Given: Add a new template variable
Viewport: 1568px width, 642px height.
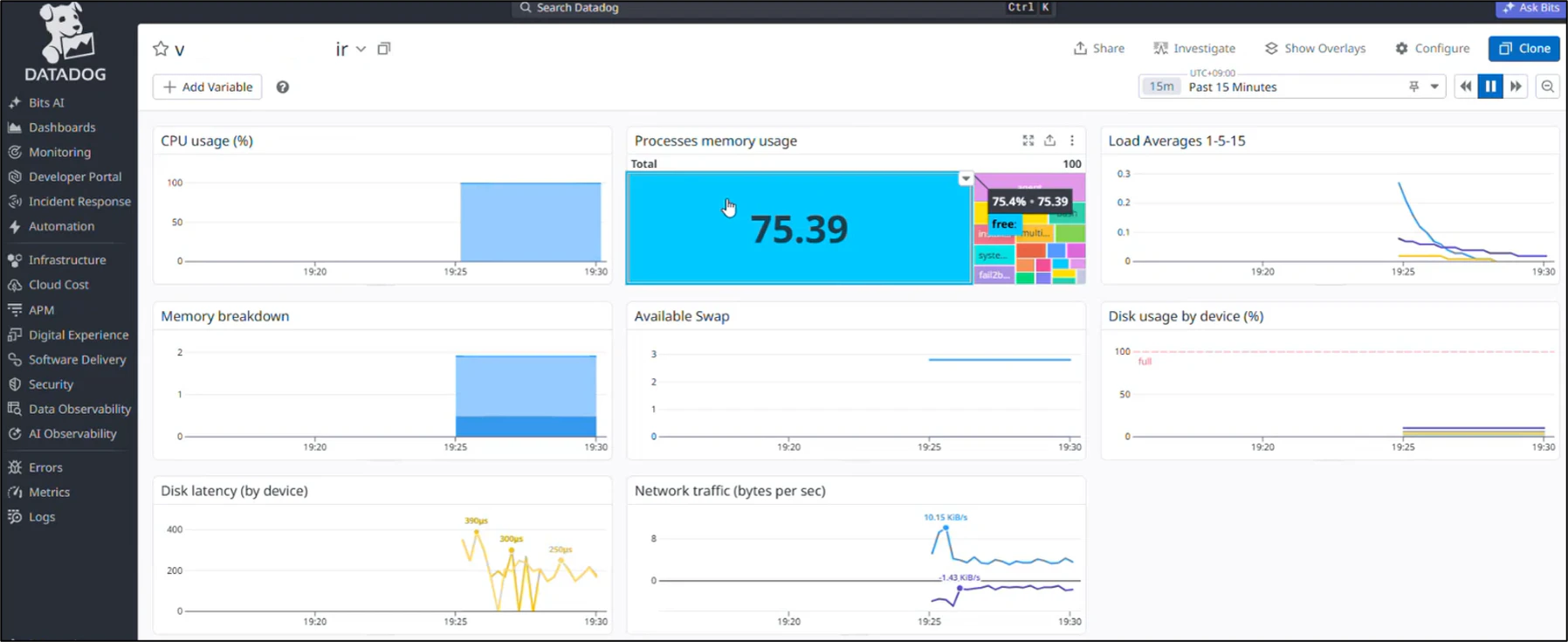Looking at the screenshot, I should click(x=208, y=87).
